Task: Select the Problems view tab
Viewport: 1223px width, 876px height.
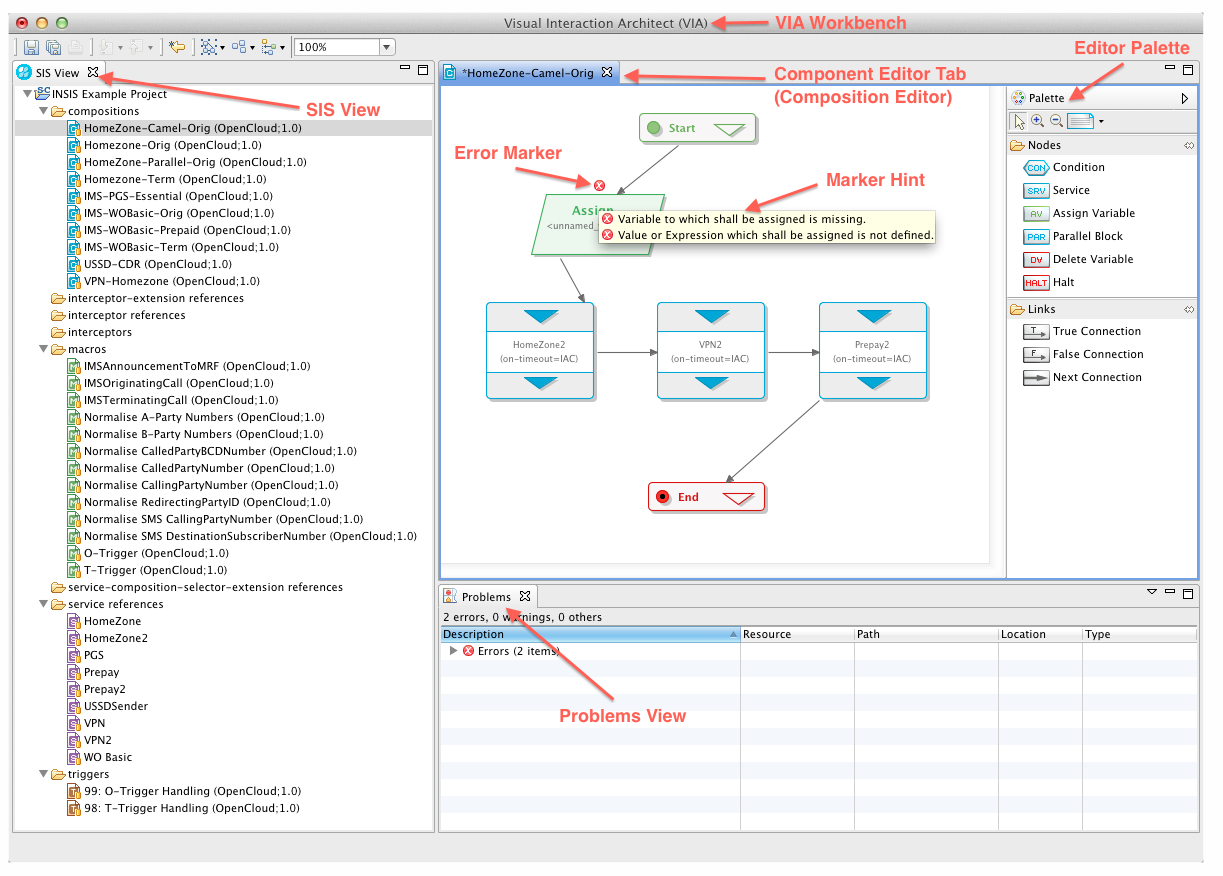Action: [x=486, y=597]
